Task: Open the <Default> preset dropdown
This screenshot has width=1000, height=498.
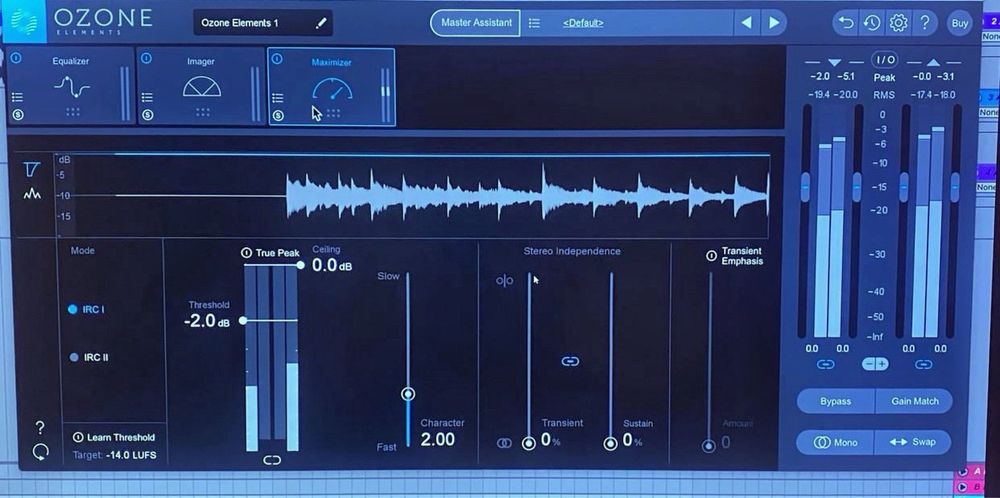Action: point(583,23)
